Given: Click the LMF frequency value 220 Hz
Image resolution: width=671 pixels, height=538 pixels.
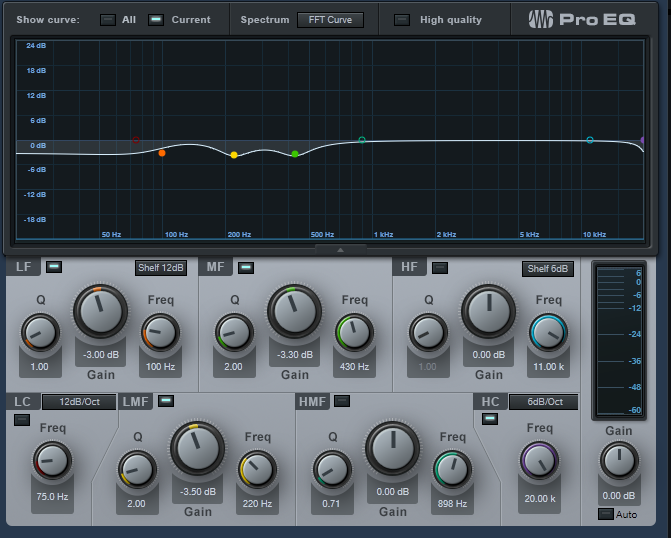Looking at the screenshot, I should coord(257,504).
